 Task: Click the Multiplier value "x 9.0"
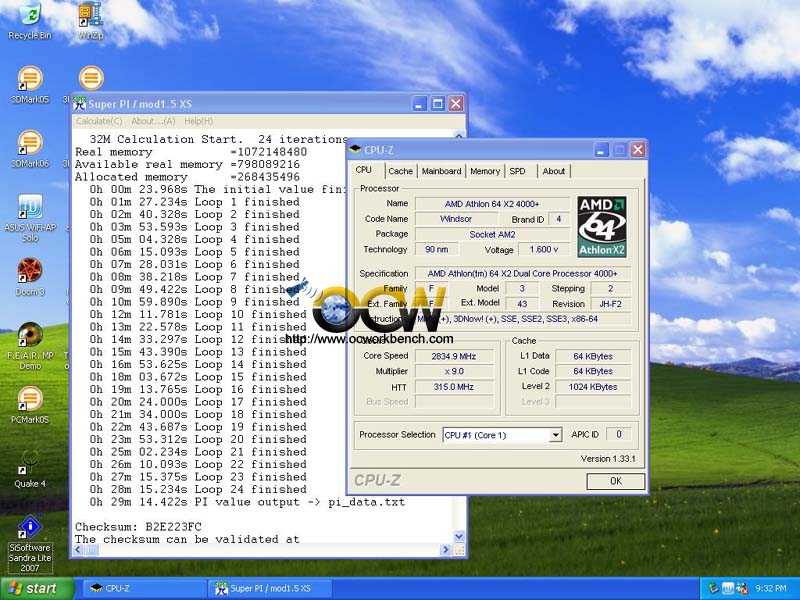454,371
